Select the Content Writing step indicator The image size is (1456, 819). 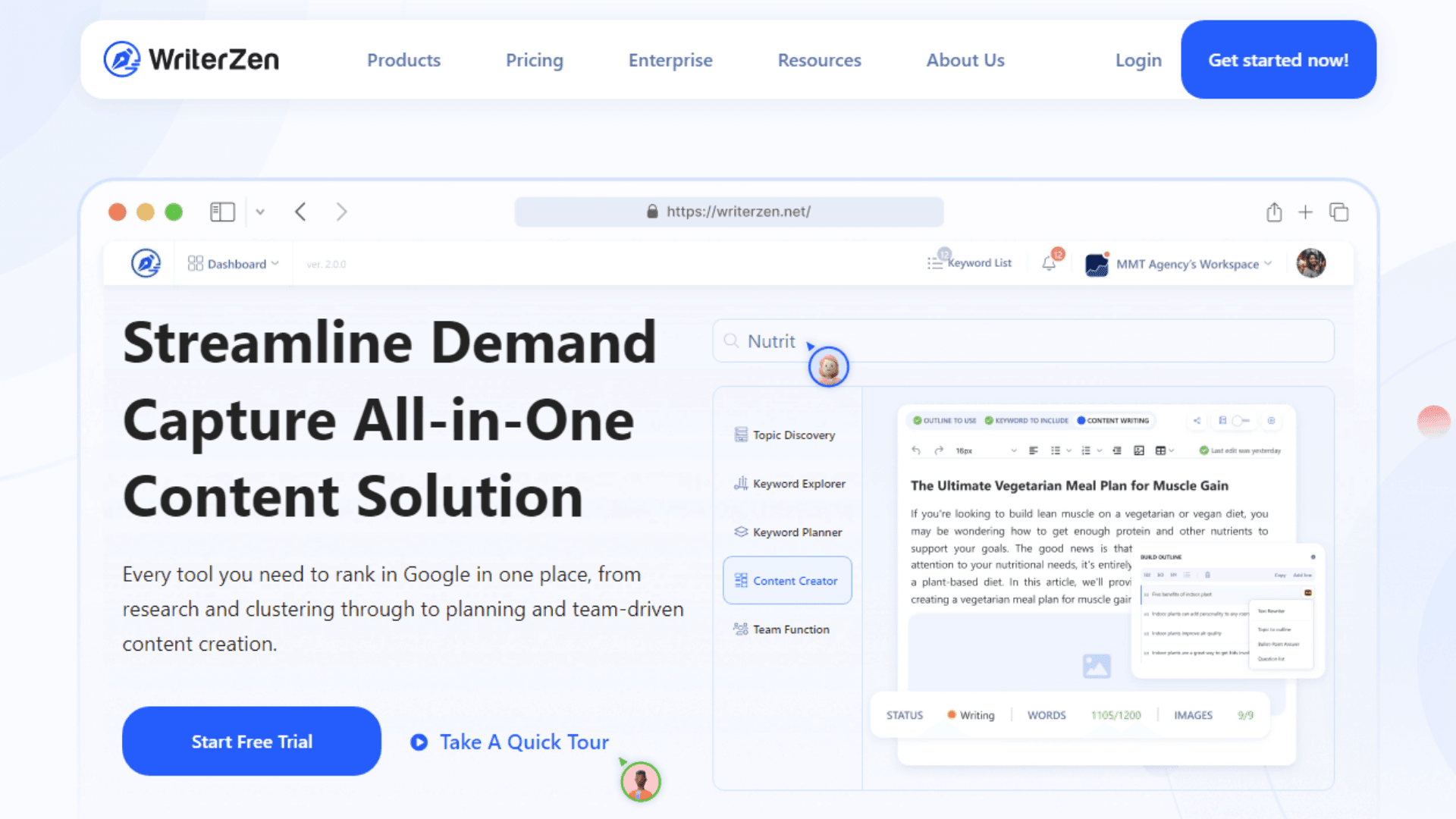(1112, 420)
